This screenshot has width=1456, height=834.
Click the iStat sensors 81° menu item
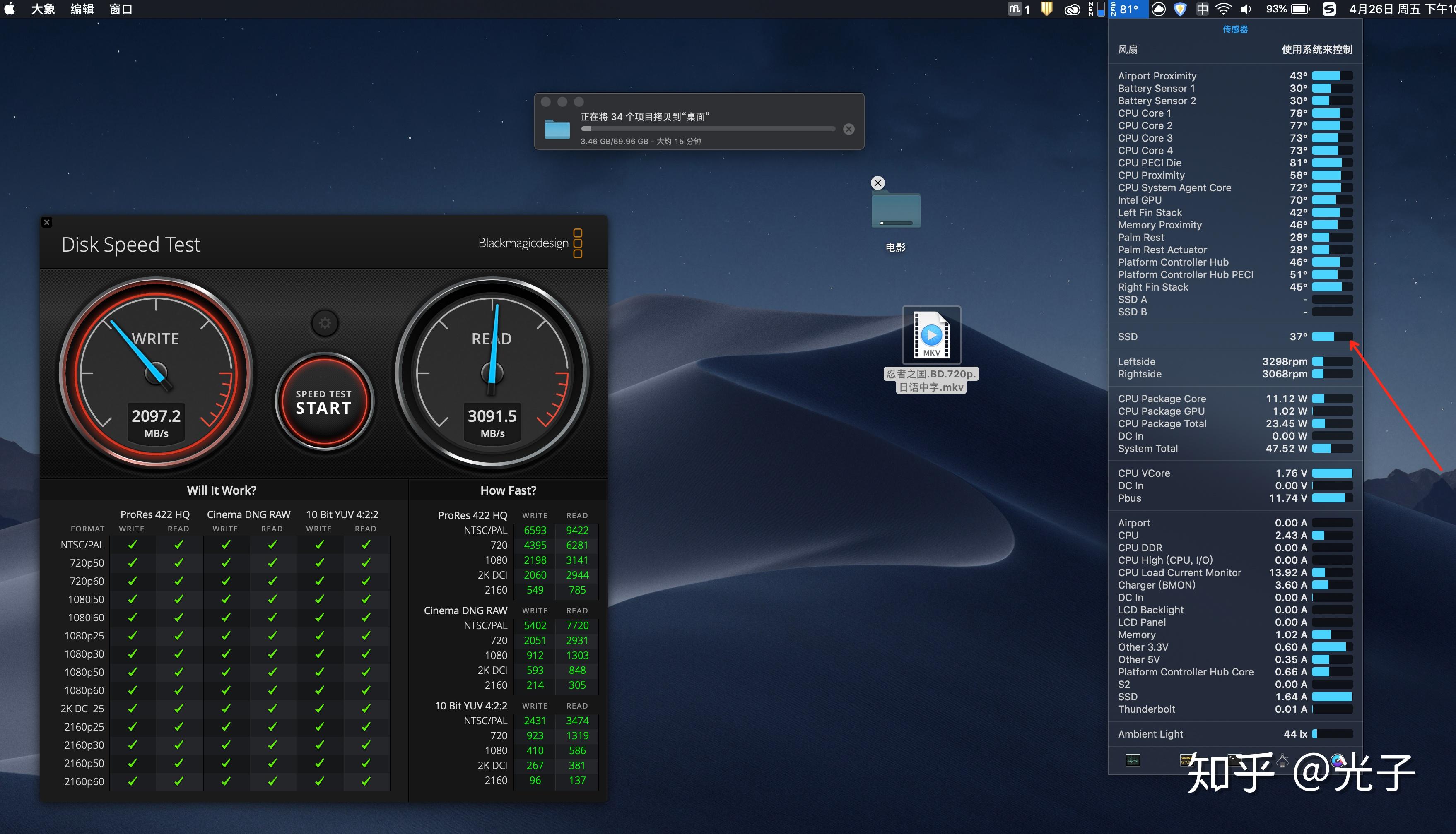click(1128, 9)
